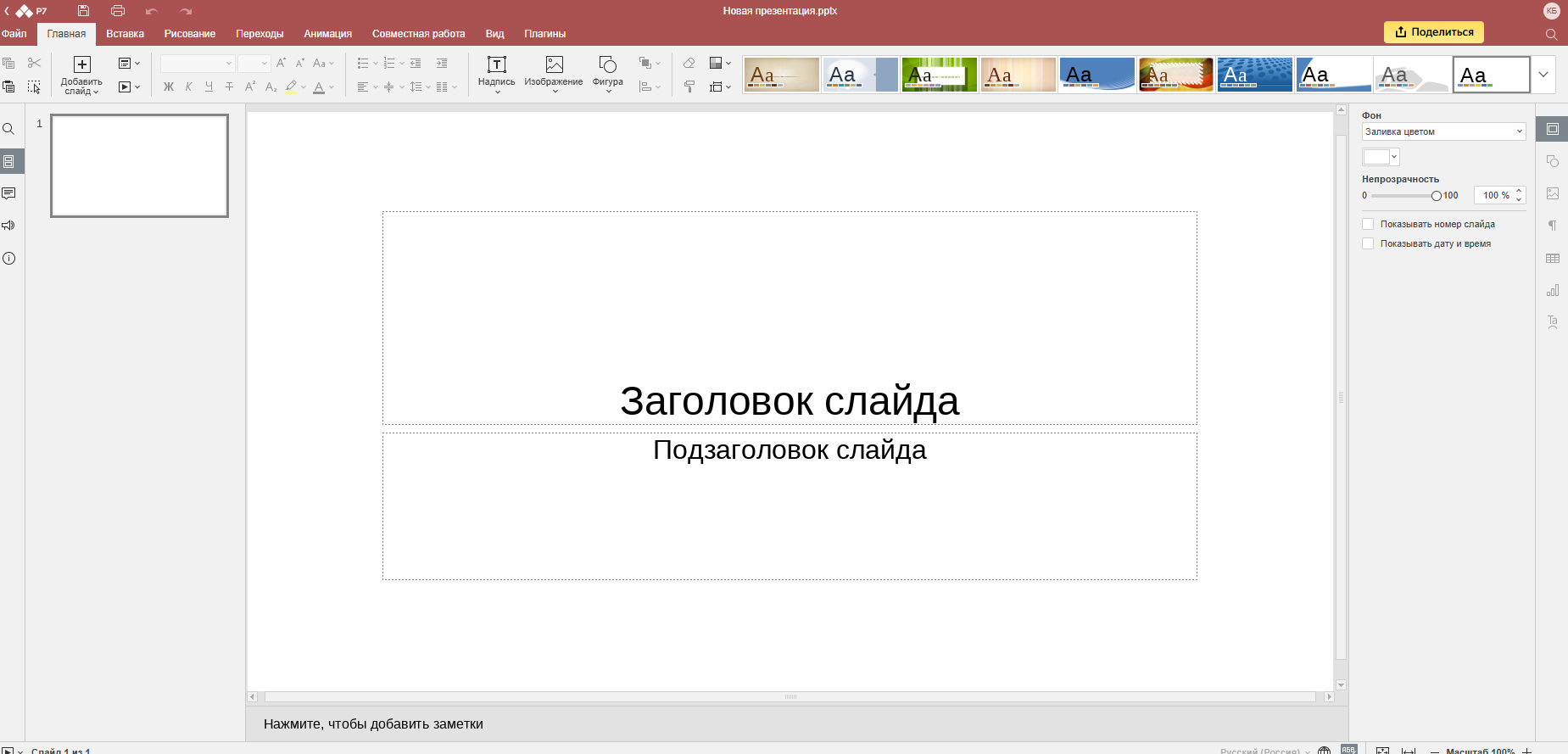
Task: Switch to the Анимация tab
Action: pyautogui.click(x=328, y=34)
